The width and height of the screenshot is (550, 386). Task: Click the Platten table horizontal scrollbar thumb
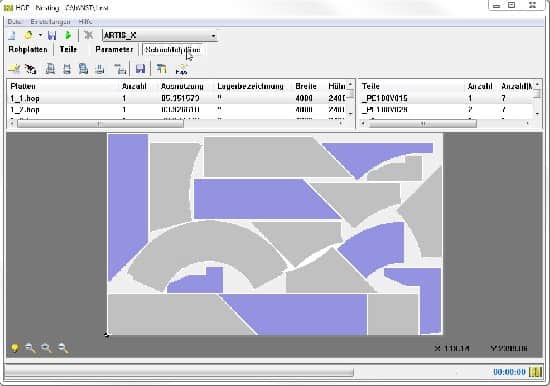[x=100, y=124]
